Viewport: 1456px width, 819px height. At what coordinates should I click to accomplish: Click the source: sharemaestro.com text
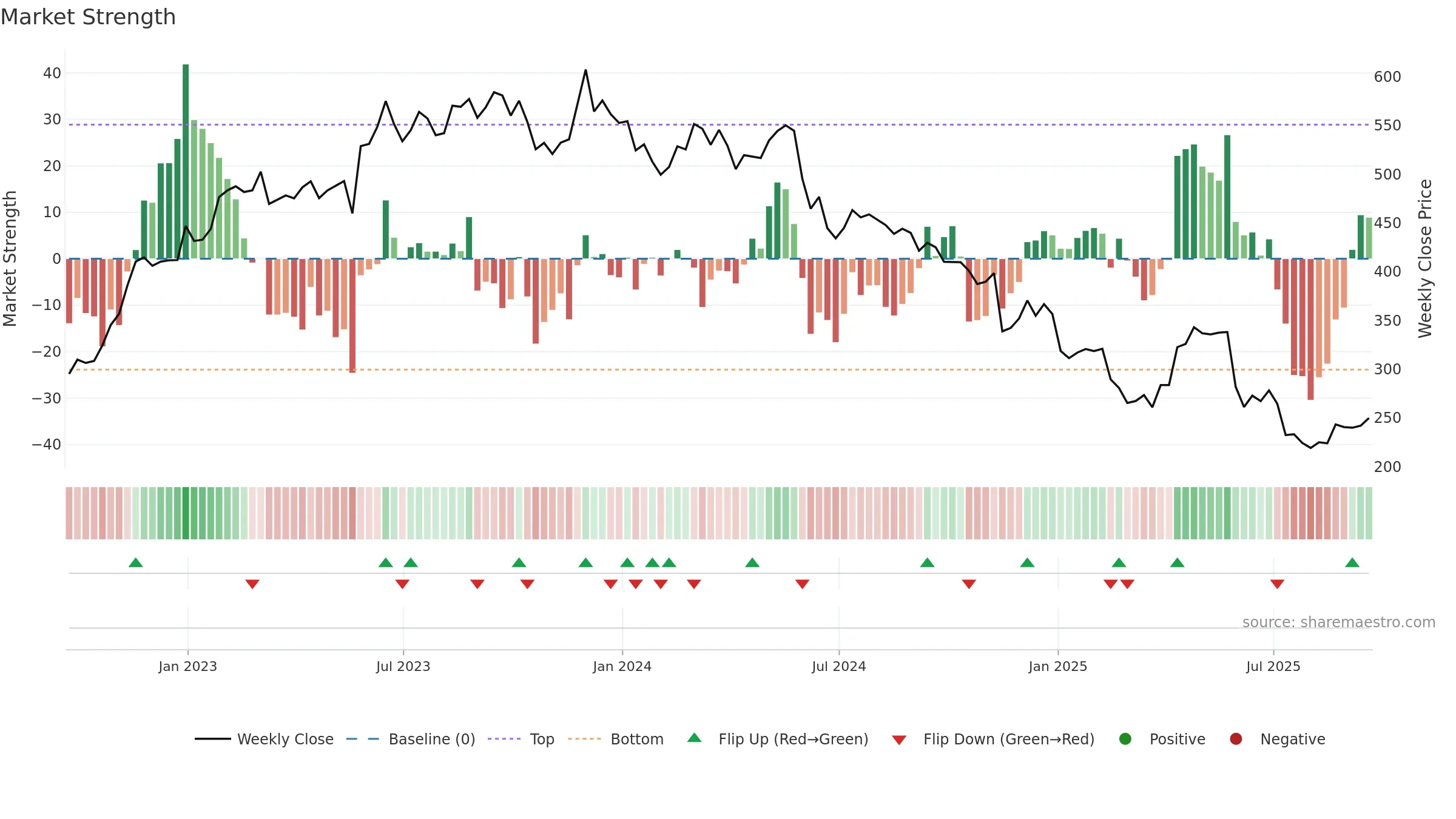point(1339,622)
